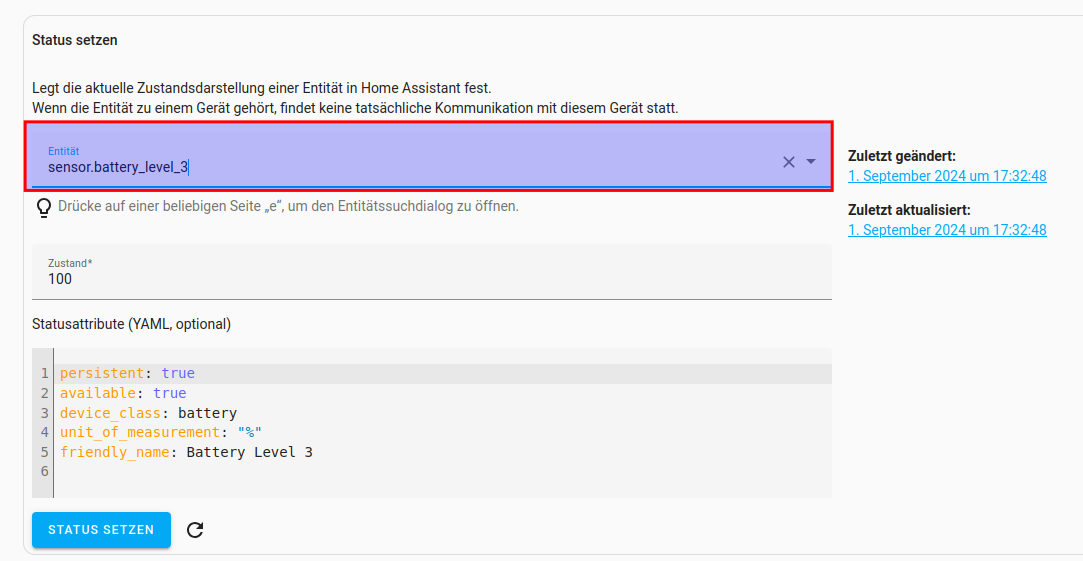Open the timestamp link under Zuletzt geändert
This screenshot has width=1083, height=561.
(946, 176)
